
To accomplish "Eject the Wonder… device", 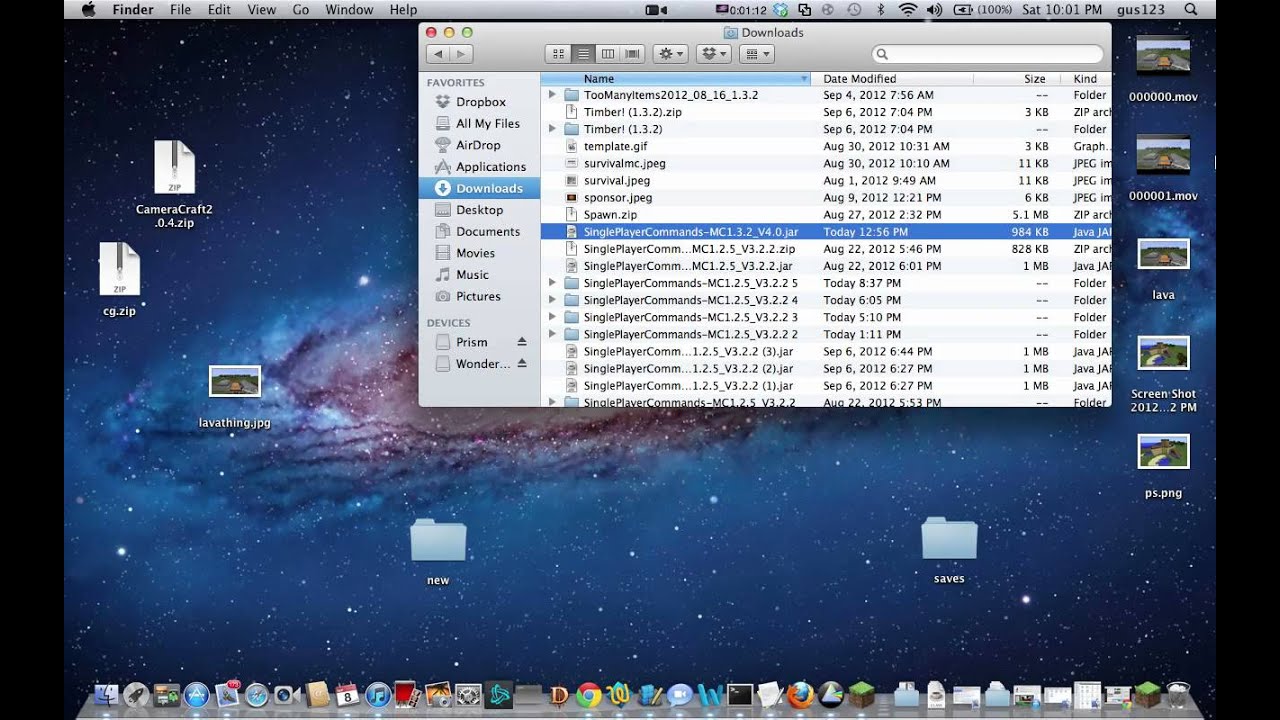I will [x=521, y=364].
